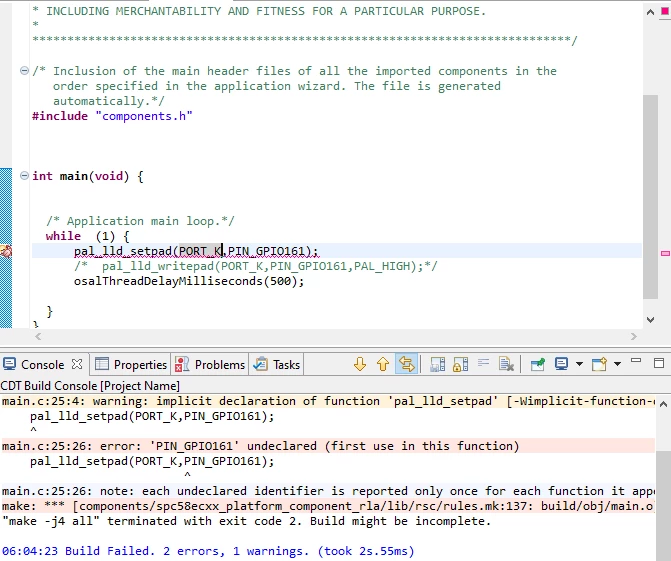671x561 pixels.
Task: Pin the console view
Action: [537, 365]
